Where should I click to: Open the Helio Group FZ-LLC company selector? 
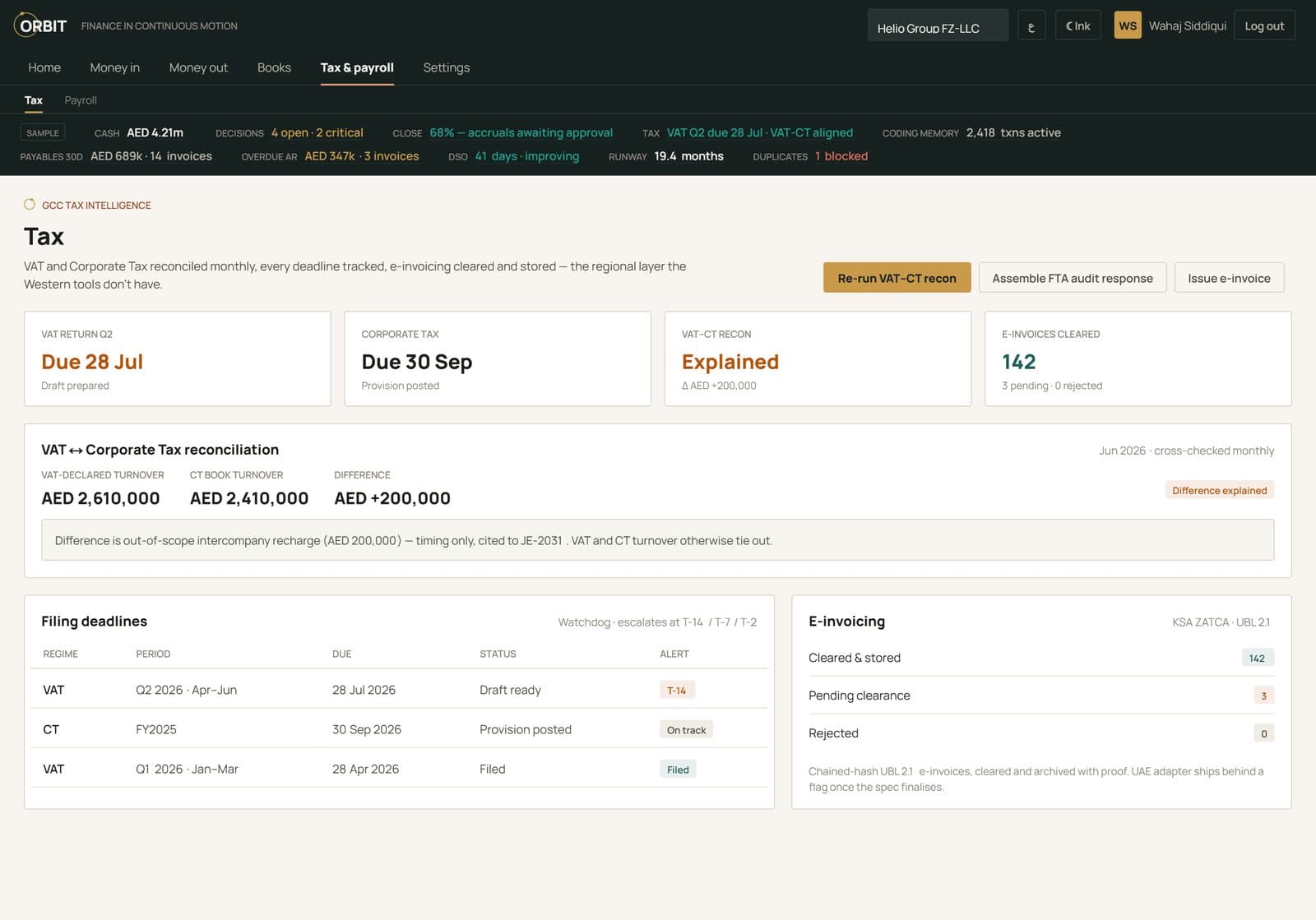coord(938,25)
